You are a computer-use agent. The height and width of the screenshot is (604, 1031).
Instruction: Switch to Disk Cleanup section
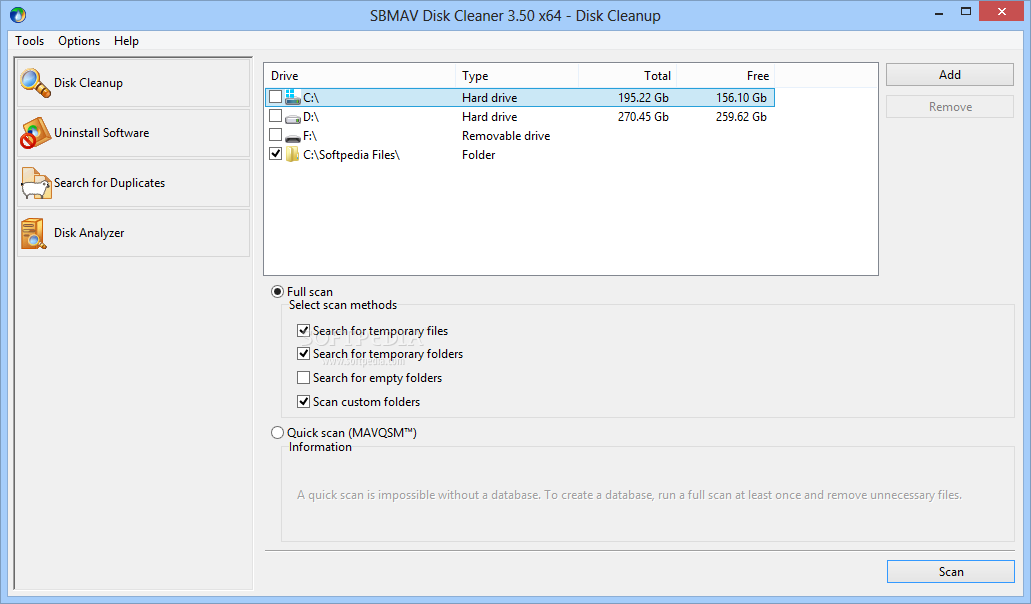coord(133,83)
